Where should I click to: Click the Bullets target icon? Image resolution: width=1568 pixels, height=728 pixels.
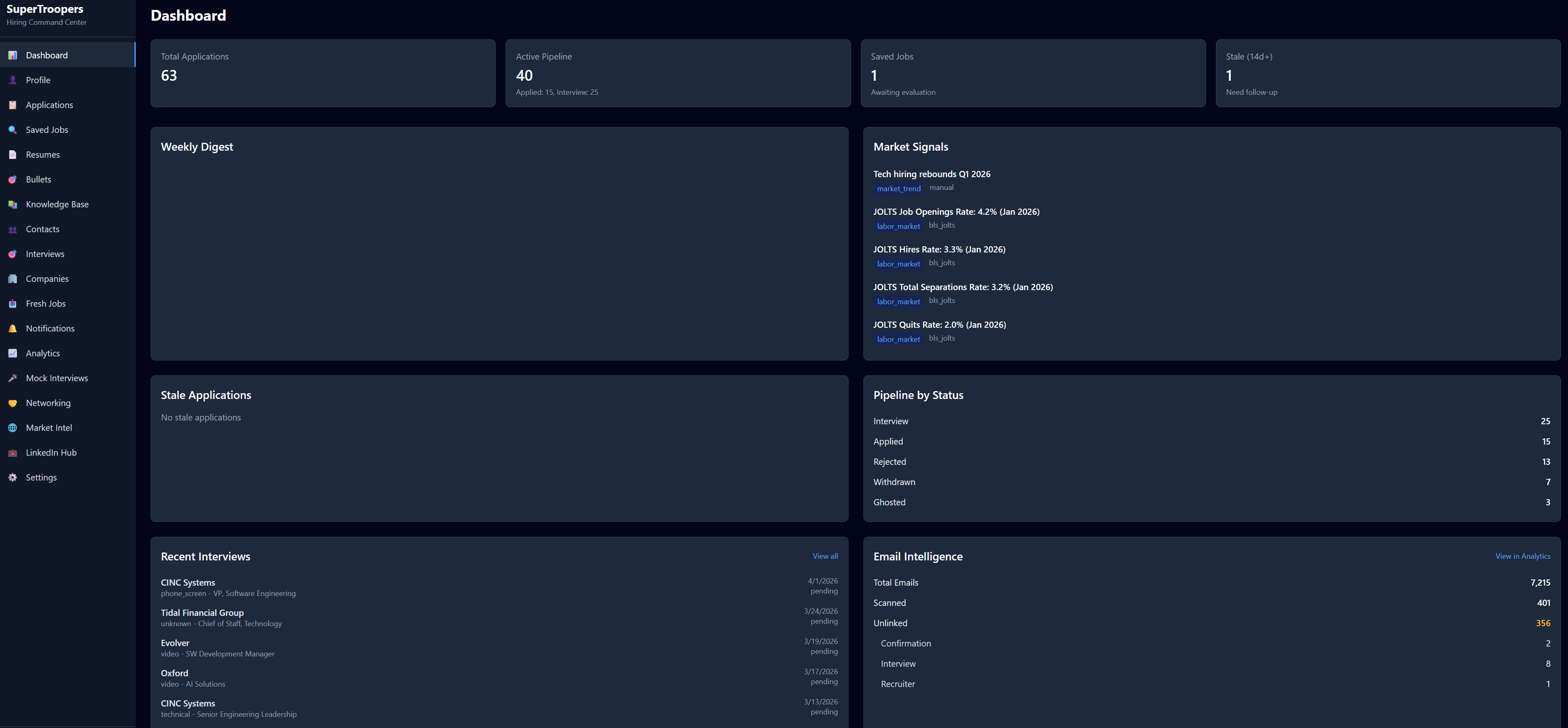pos(12,179)
